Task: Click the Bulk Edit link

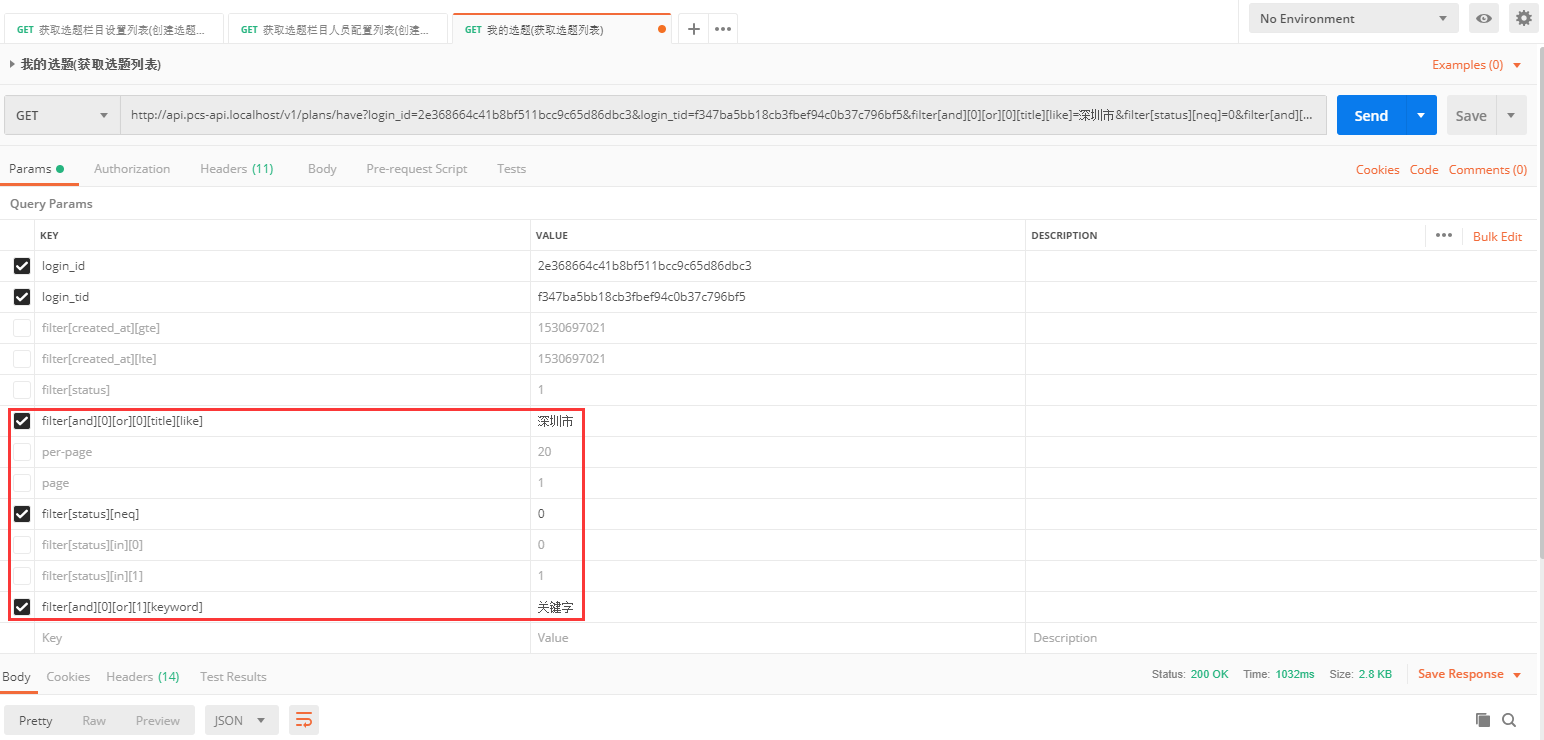Action: 1497,236
